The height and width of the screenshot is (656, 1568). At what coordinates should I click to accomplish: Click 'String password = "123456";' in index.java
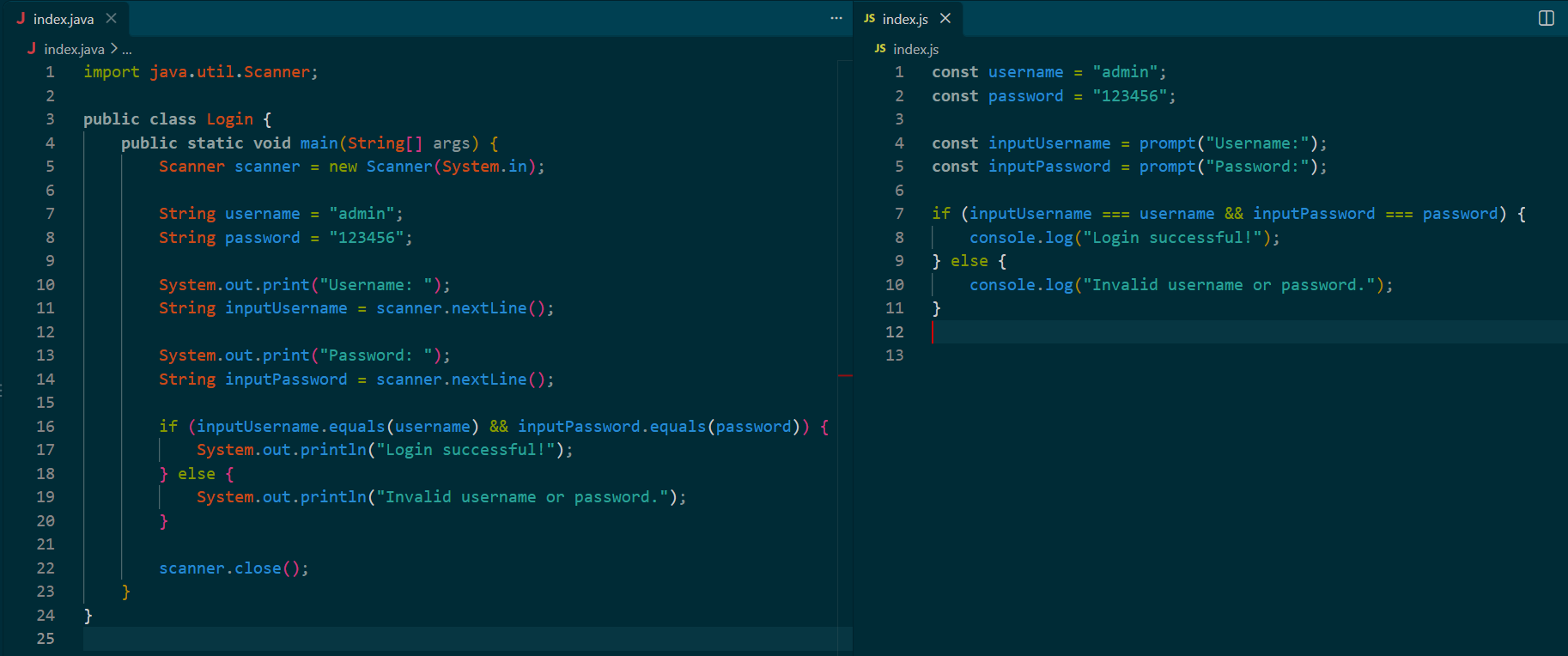(286, 238)
